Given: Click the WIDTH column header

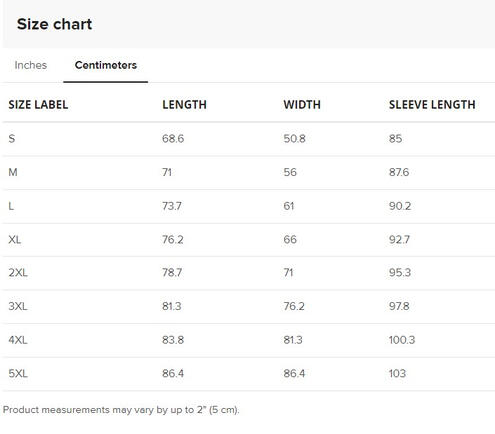Looking at the screenshot, I should click(302, 105).
